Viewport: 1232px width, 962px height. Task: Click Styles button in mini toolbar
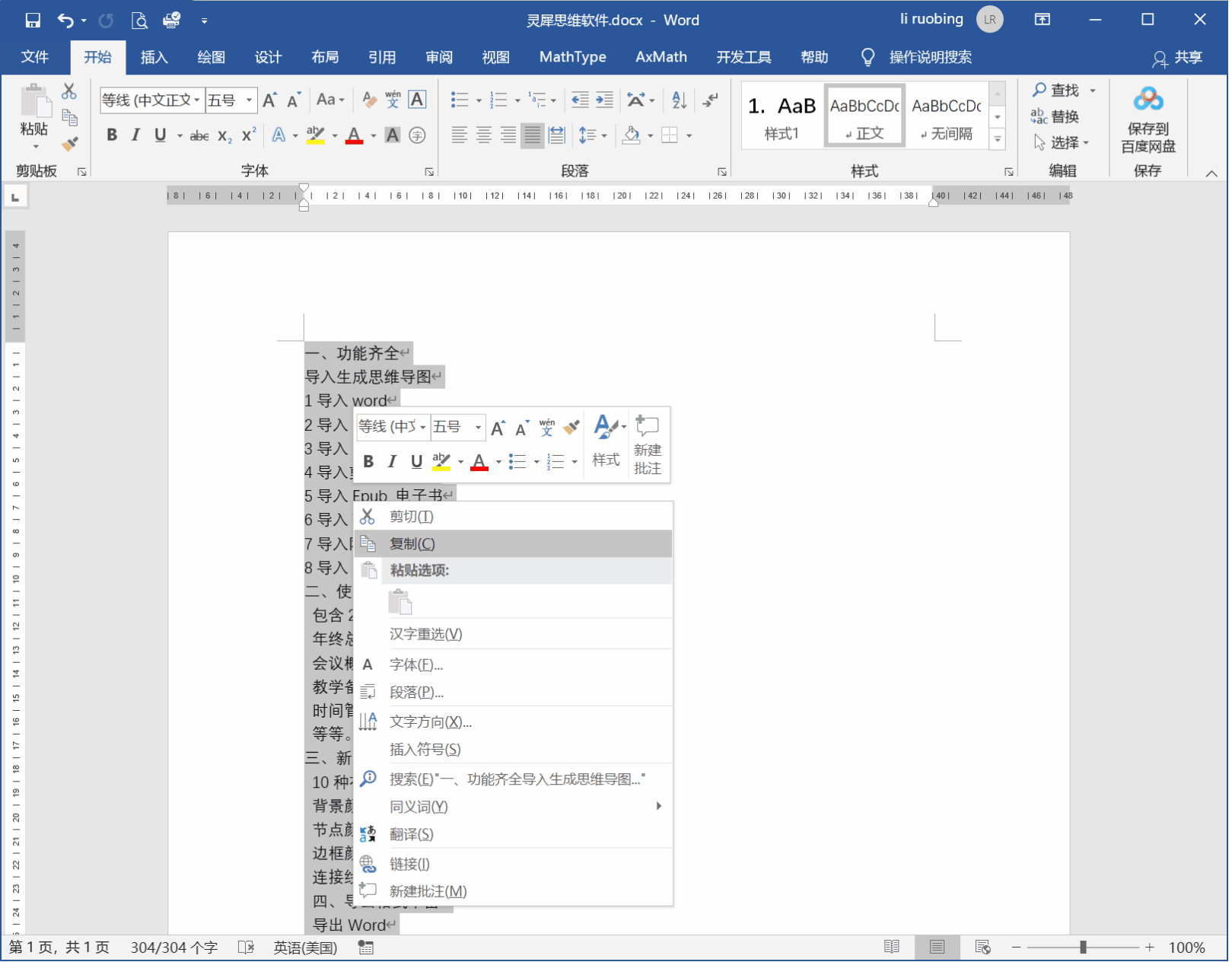click(607, 441)
